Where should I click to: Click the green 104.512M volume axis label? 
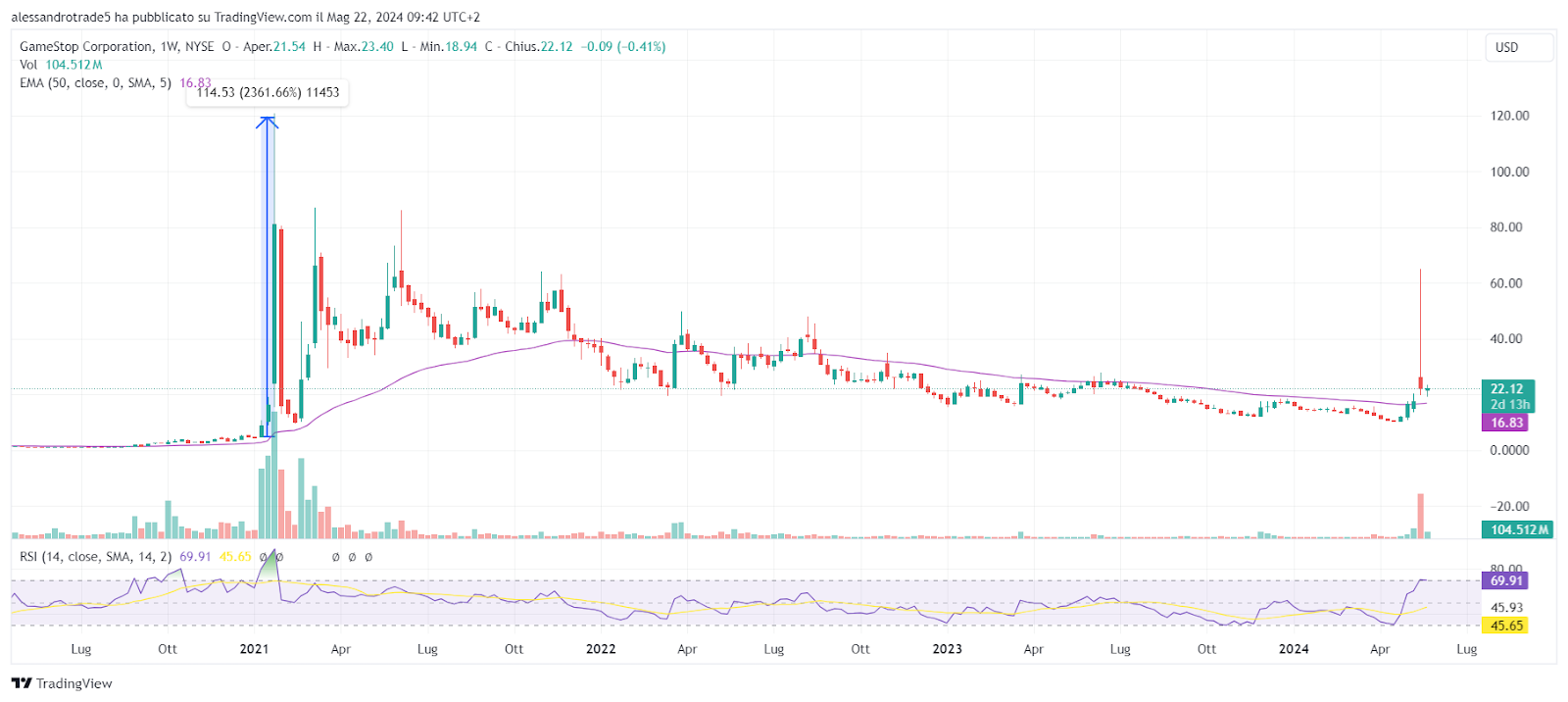1519,529
